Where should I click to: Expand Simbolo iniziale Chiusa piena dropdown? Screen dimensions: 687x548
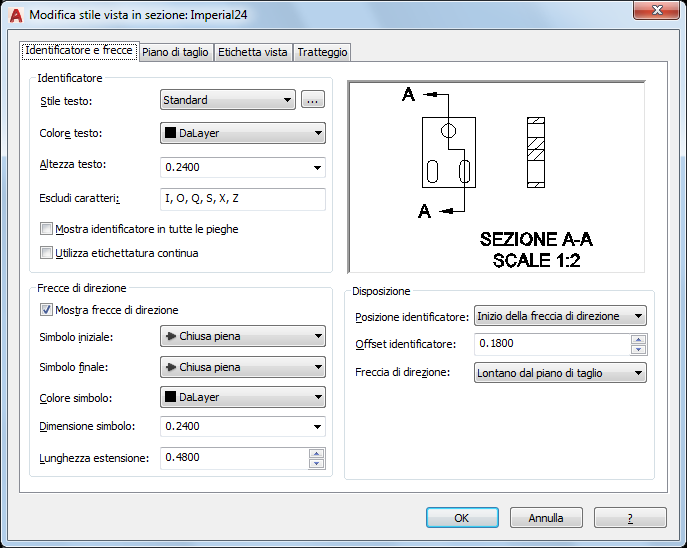pos(243,336)
